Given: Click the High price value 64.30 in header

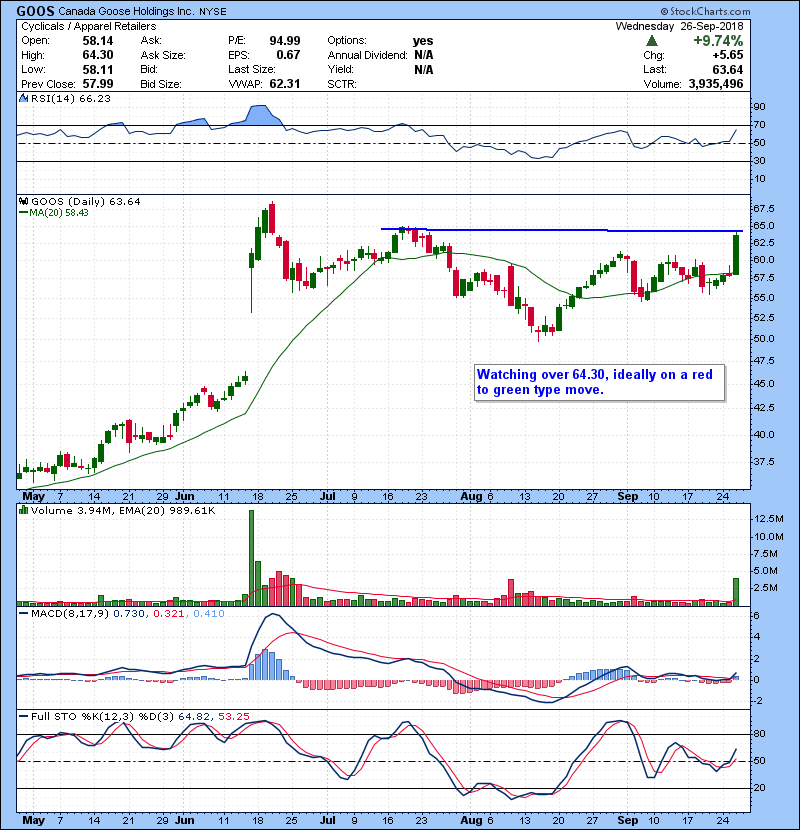Looking at the screenshot, I should 98,55.
